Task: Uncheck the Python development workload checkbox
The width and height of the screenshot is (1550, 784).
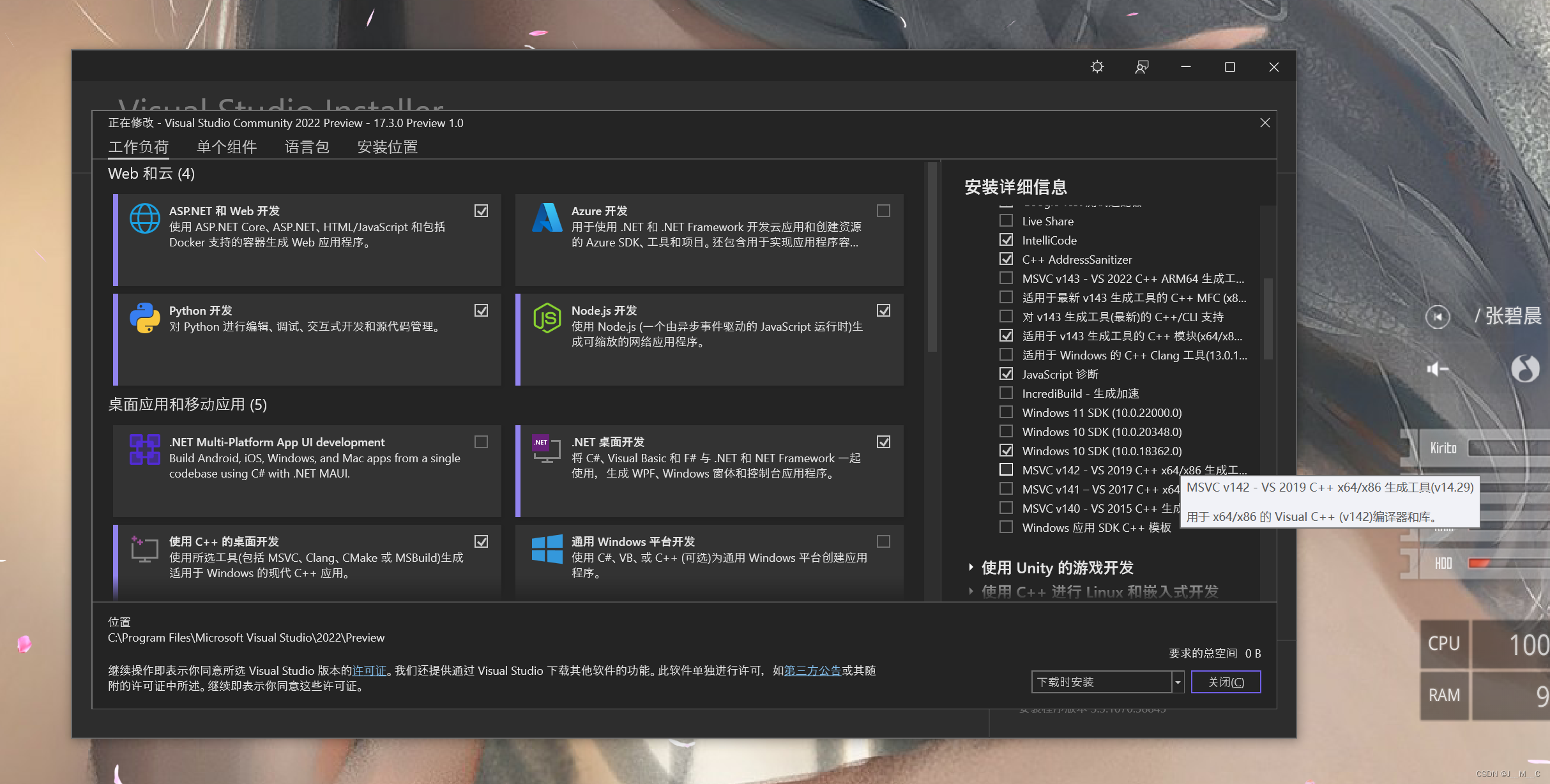Action: click(482, 310)
